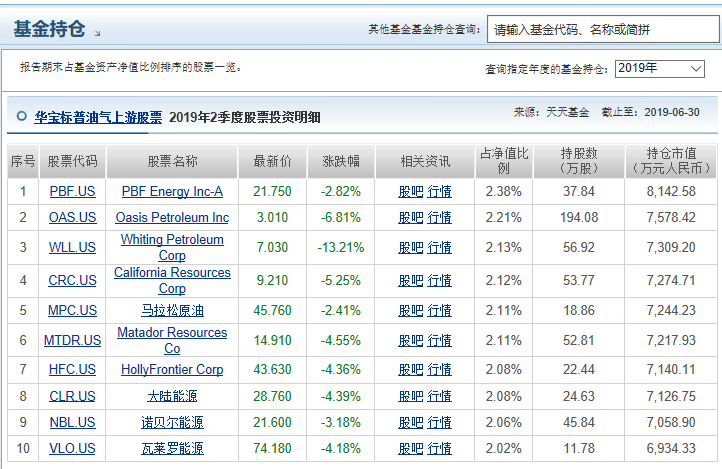
Task: Open NBL.US stock code link
Action: coord(72,422)
